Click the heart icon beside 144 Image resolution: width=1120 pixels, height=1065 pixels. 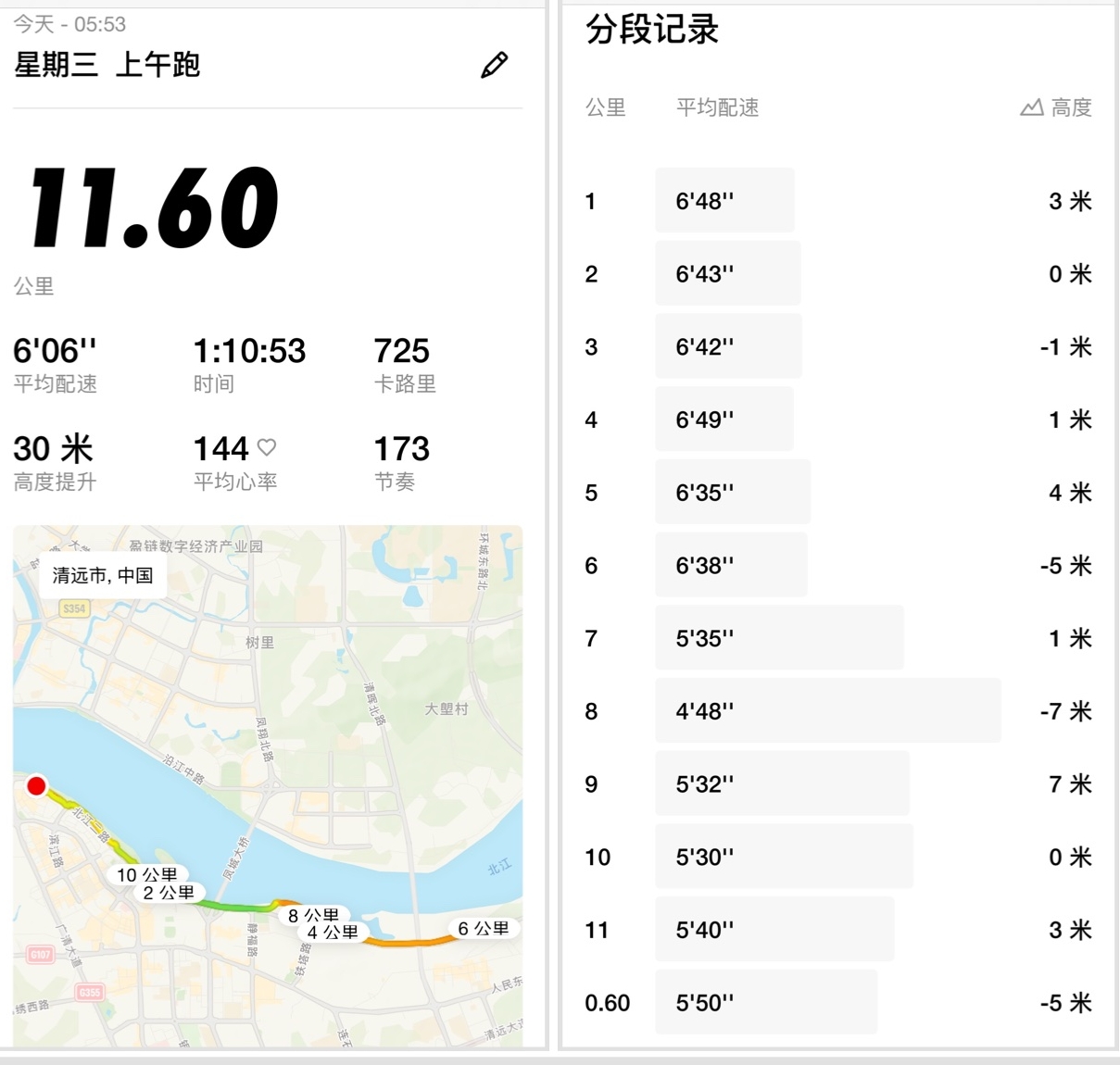pyautogui.click(x=267, y=447)
